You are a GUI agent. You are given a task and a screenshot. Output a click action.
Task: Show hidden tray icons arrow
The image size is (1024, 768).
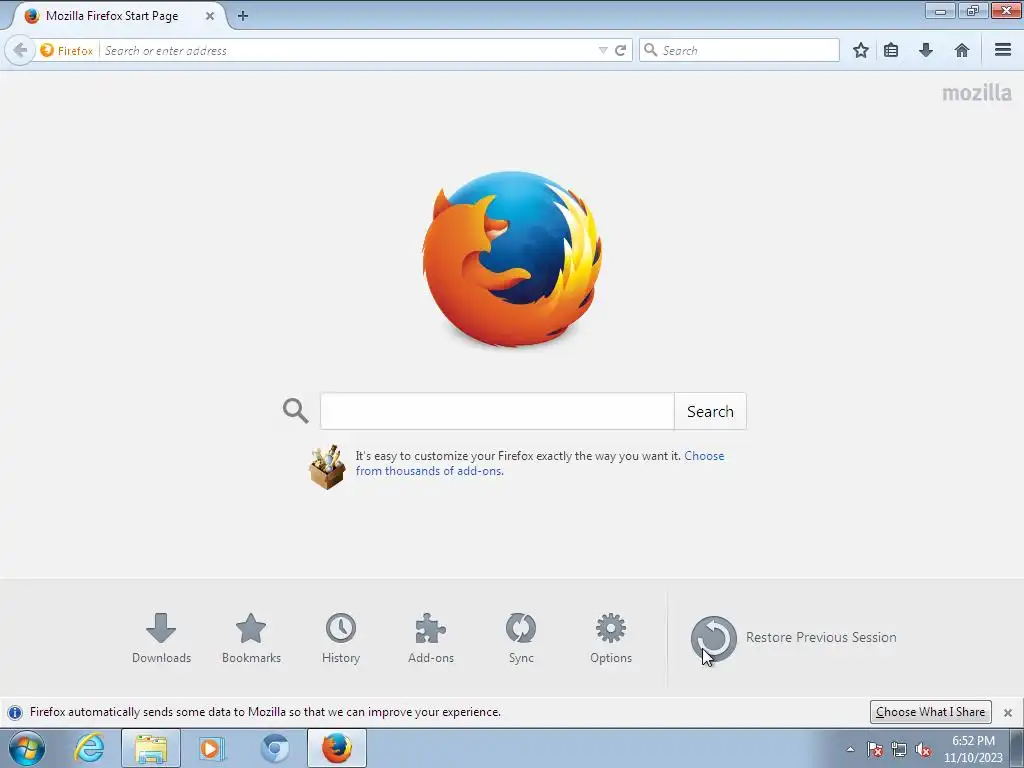coord(850,749)
